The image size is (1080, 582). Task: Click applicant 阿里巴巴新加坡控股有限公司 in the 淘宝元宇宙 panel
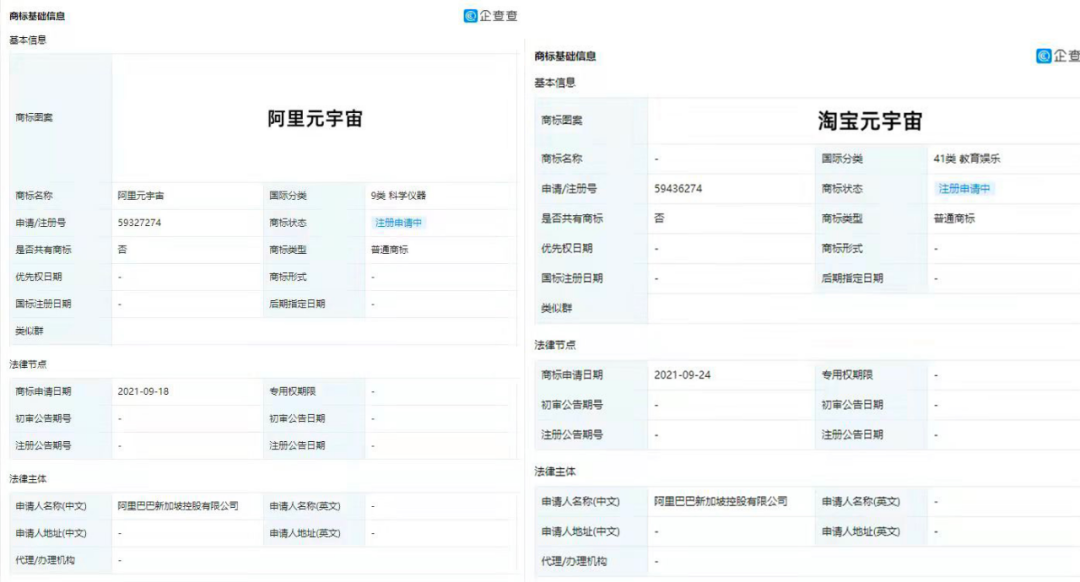click(720, 501)
